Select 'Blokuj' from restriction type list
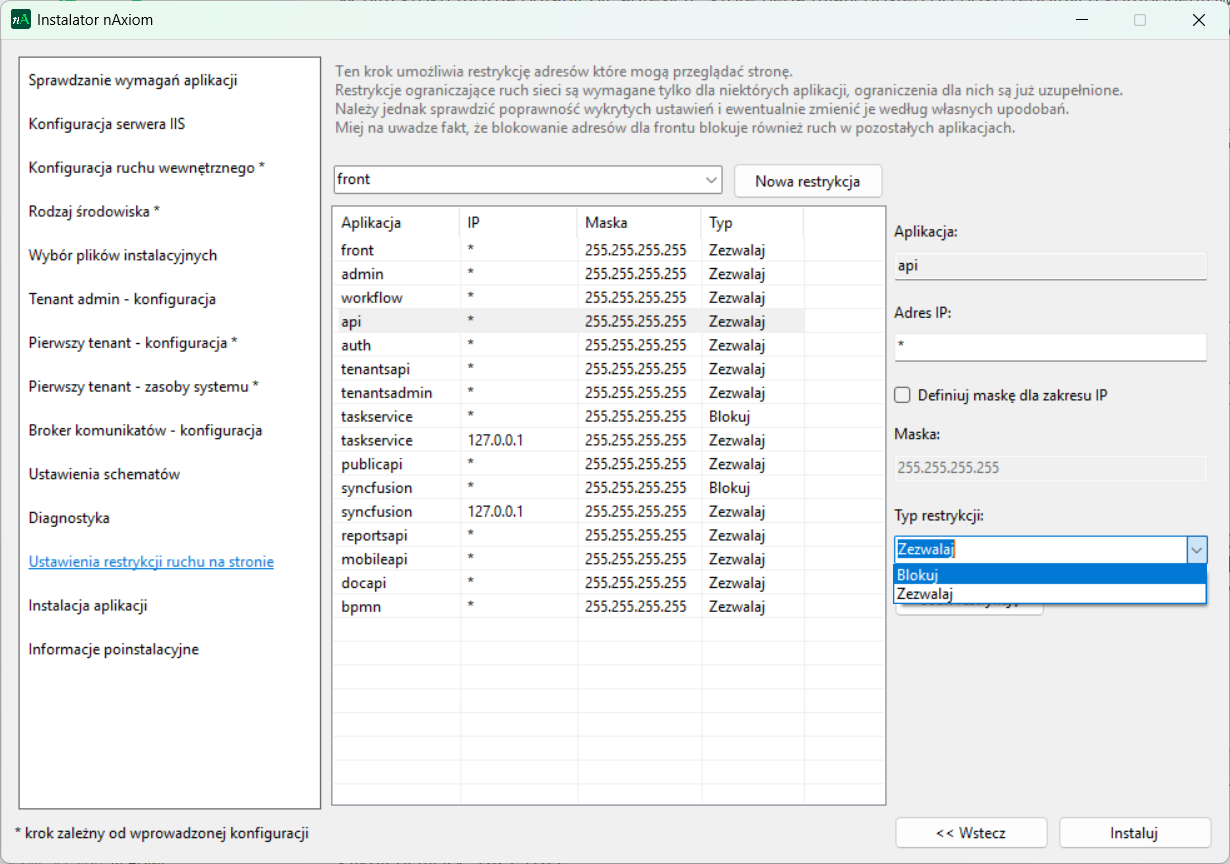The image size is (1230, 864). tap(1050, 574)
